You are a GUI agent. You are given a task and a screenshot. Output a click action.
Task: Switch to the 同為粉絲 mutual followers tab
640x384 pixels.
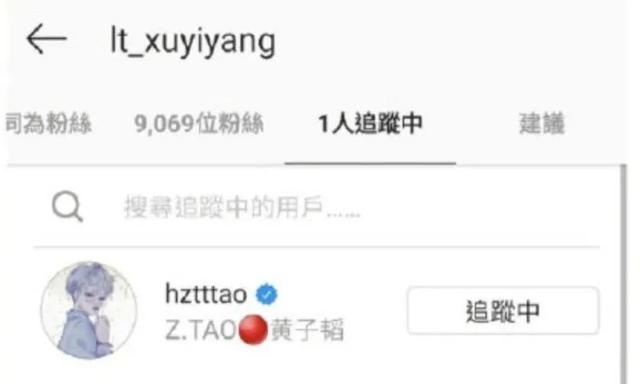click(x=48, y=123)
